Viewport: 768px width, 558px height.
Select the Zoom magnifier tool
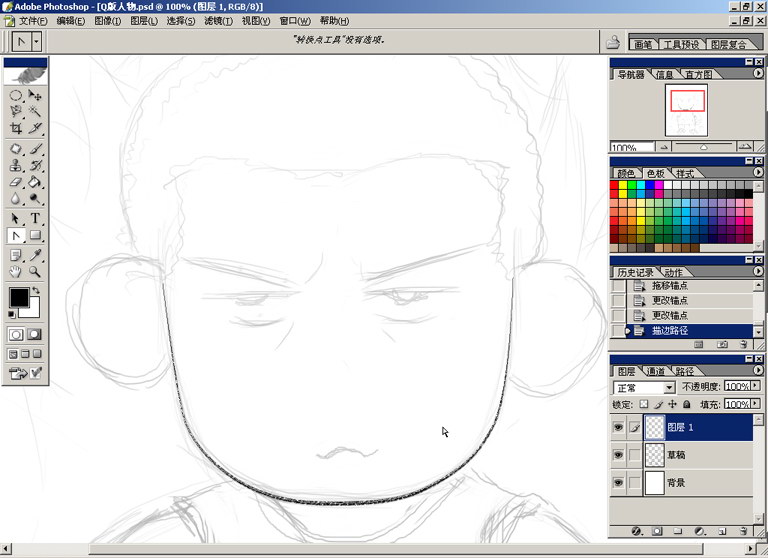coord(35,271)
